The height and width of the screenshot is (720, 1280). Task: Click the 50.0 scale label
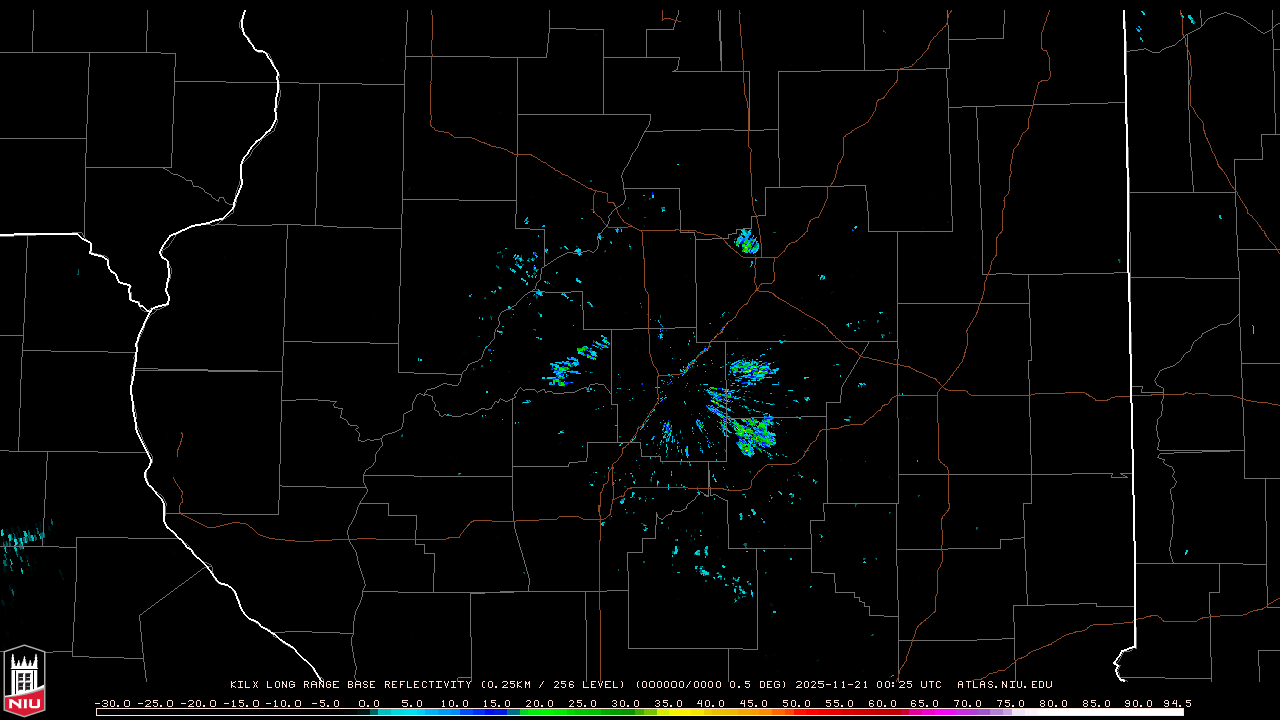tap(798, 703)
